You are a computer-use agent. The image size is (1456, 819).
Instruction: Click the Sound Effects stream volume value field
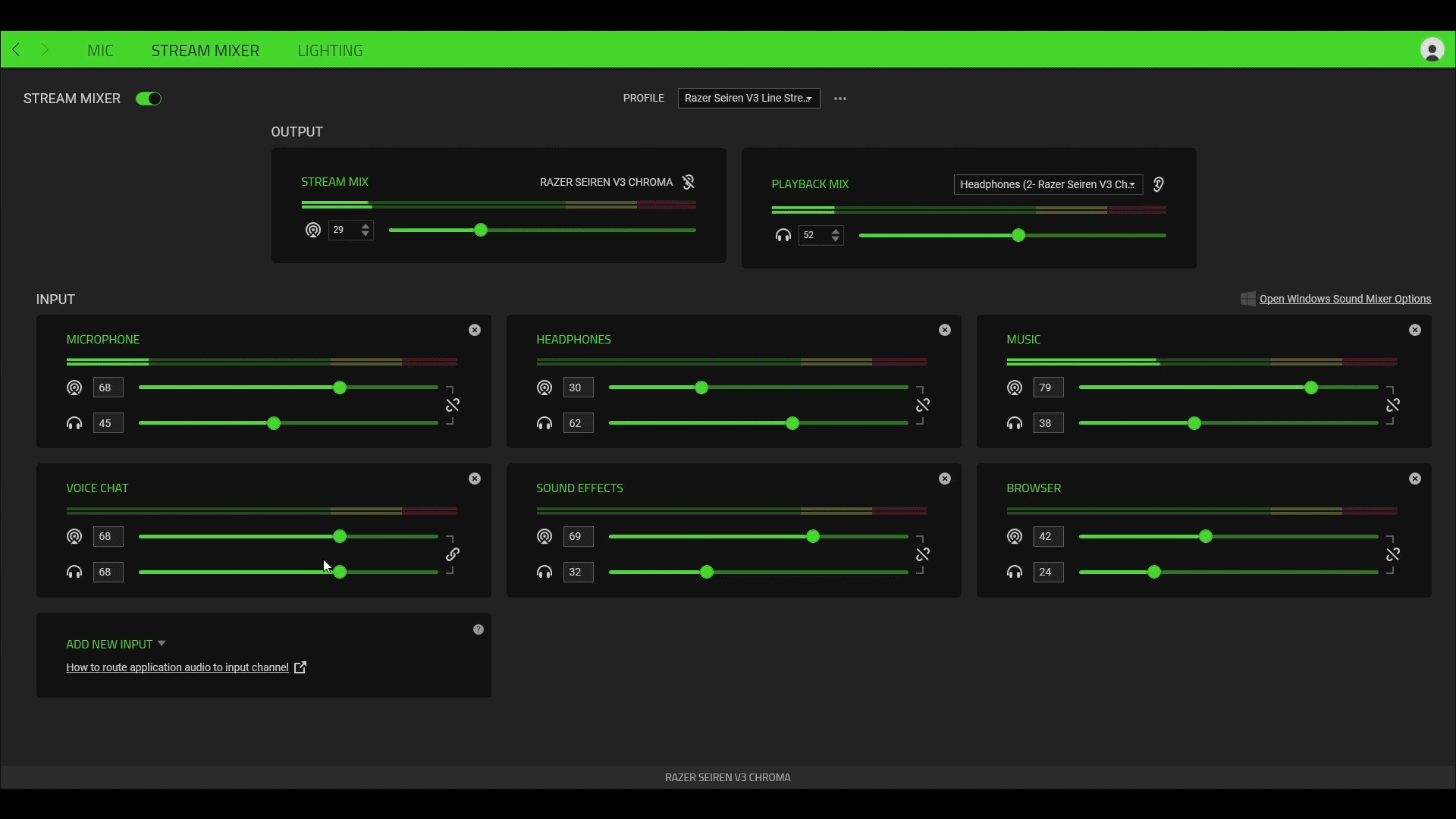(578, 536)
